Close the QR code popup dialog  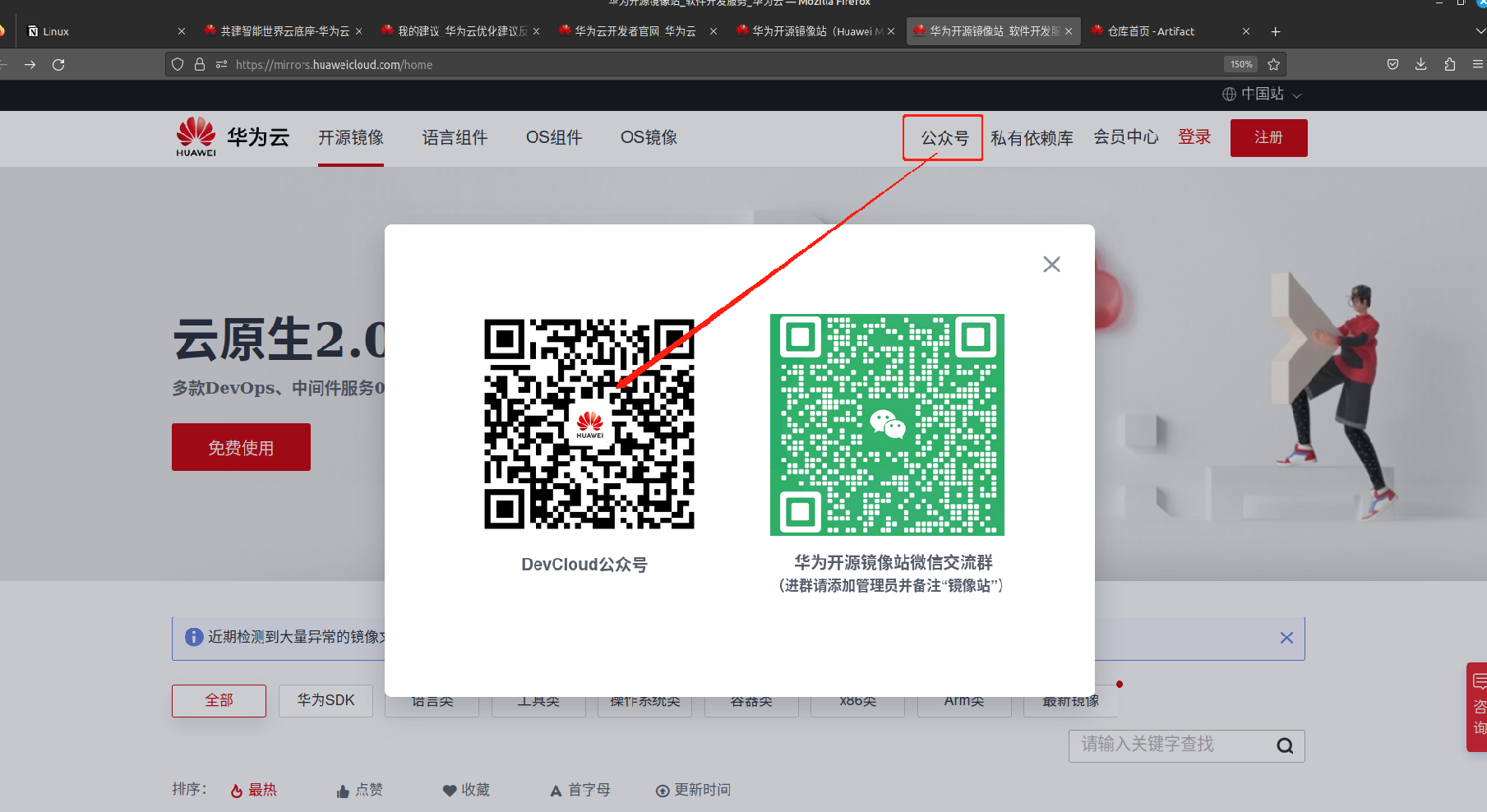click(x=1051, y=264)
